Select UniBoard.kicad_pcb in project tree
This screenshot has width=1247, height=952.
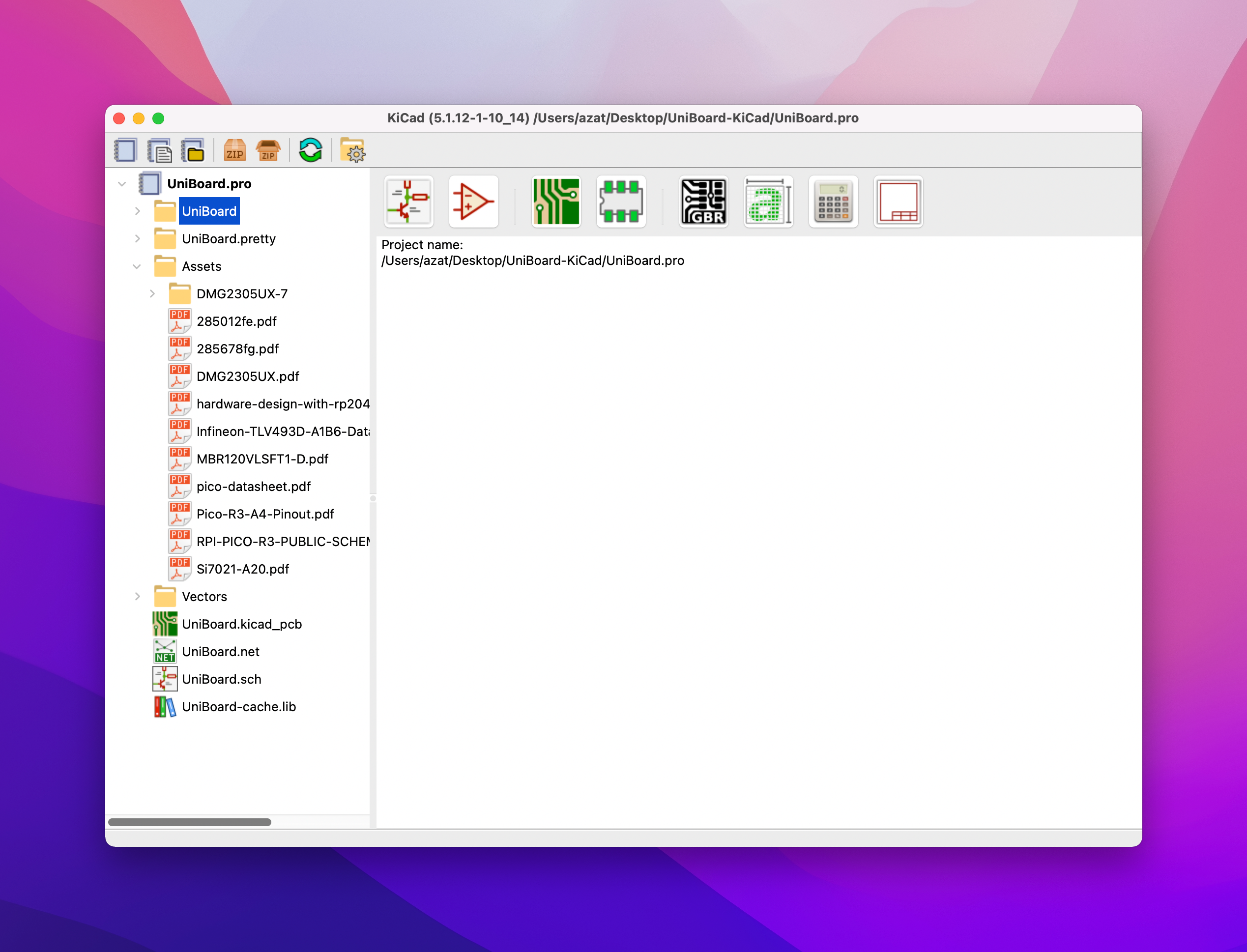click(x=241, y=624)
